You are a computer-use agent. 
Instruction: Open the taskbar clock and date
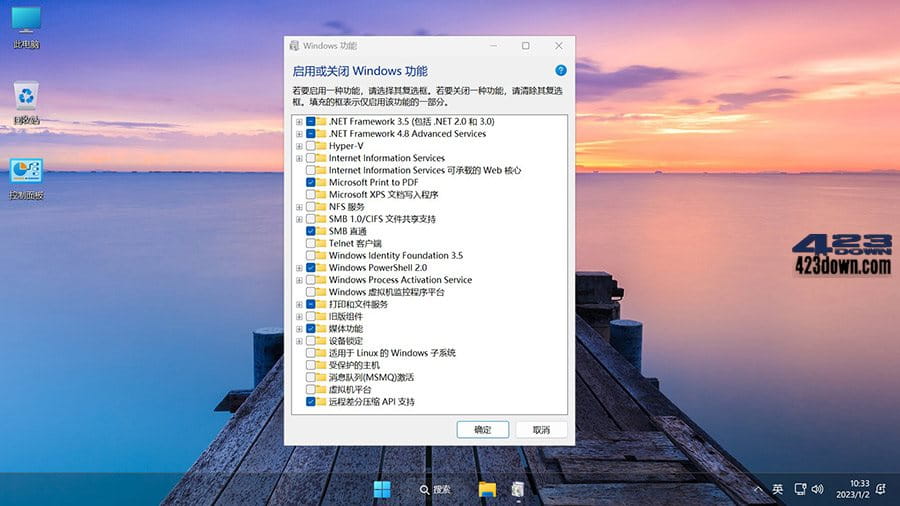point(853,489)
